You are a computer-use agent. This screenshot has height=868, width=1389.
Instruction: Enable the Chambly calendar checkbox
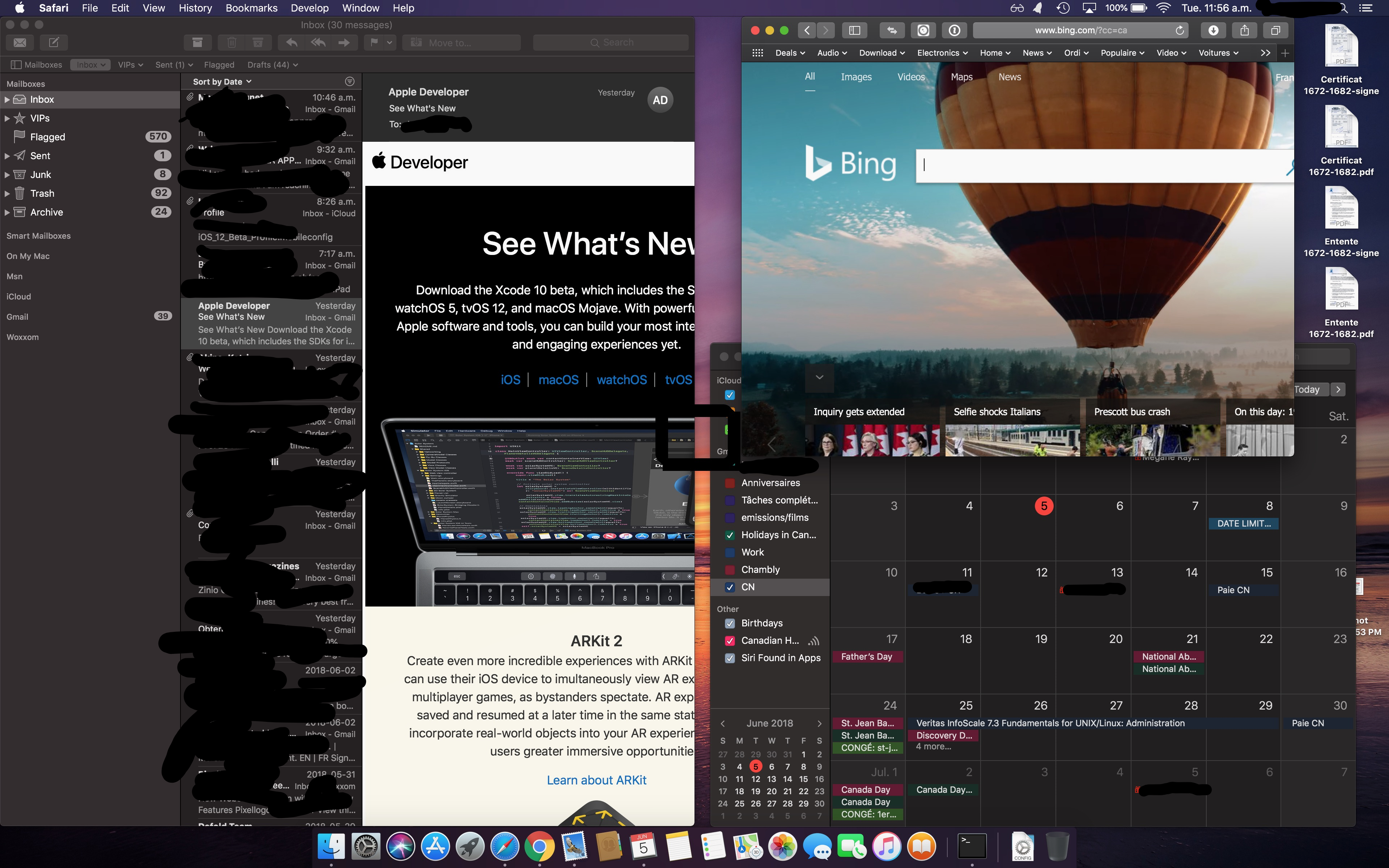730,570
